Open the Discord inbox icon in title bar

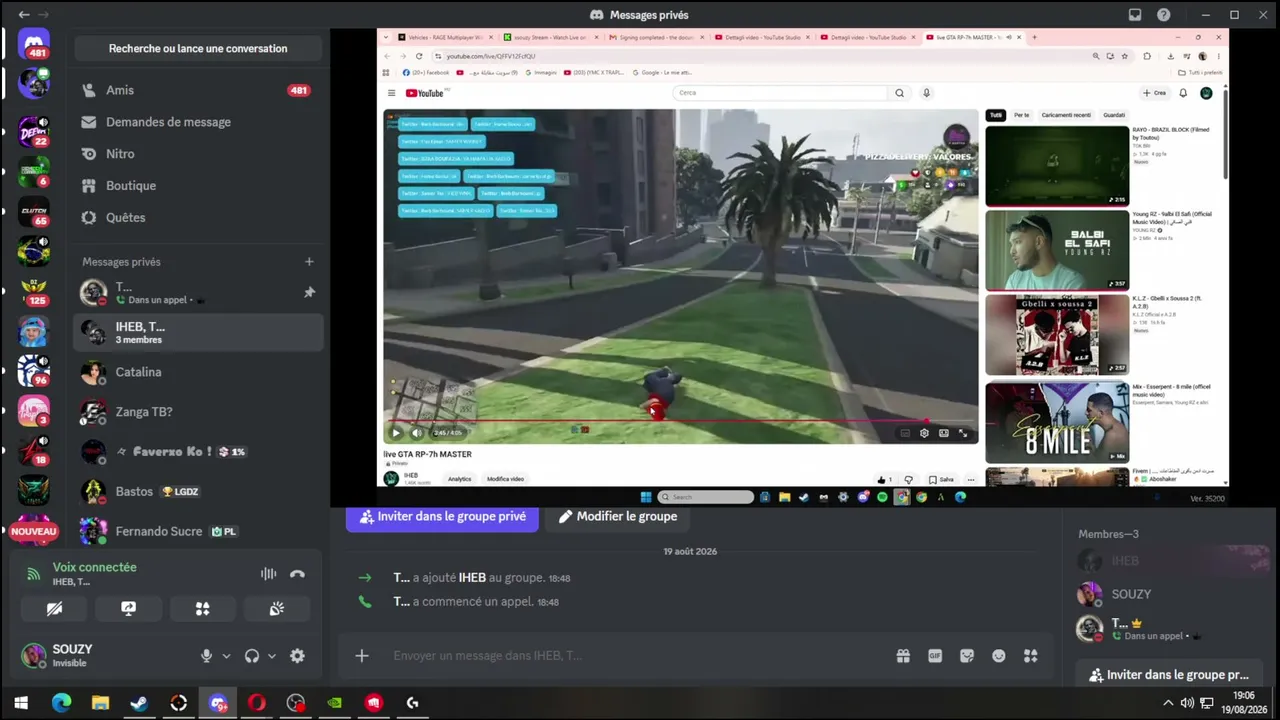click(x=1135, y=15)
